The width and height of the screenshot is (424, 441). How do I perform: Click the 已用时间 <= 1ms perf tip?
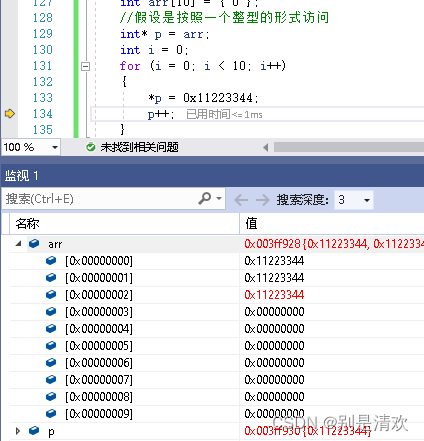click(224, 114)
